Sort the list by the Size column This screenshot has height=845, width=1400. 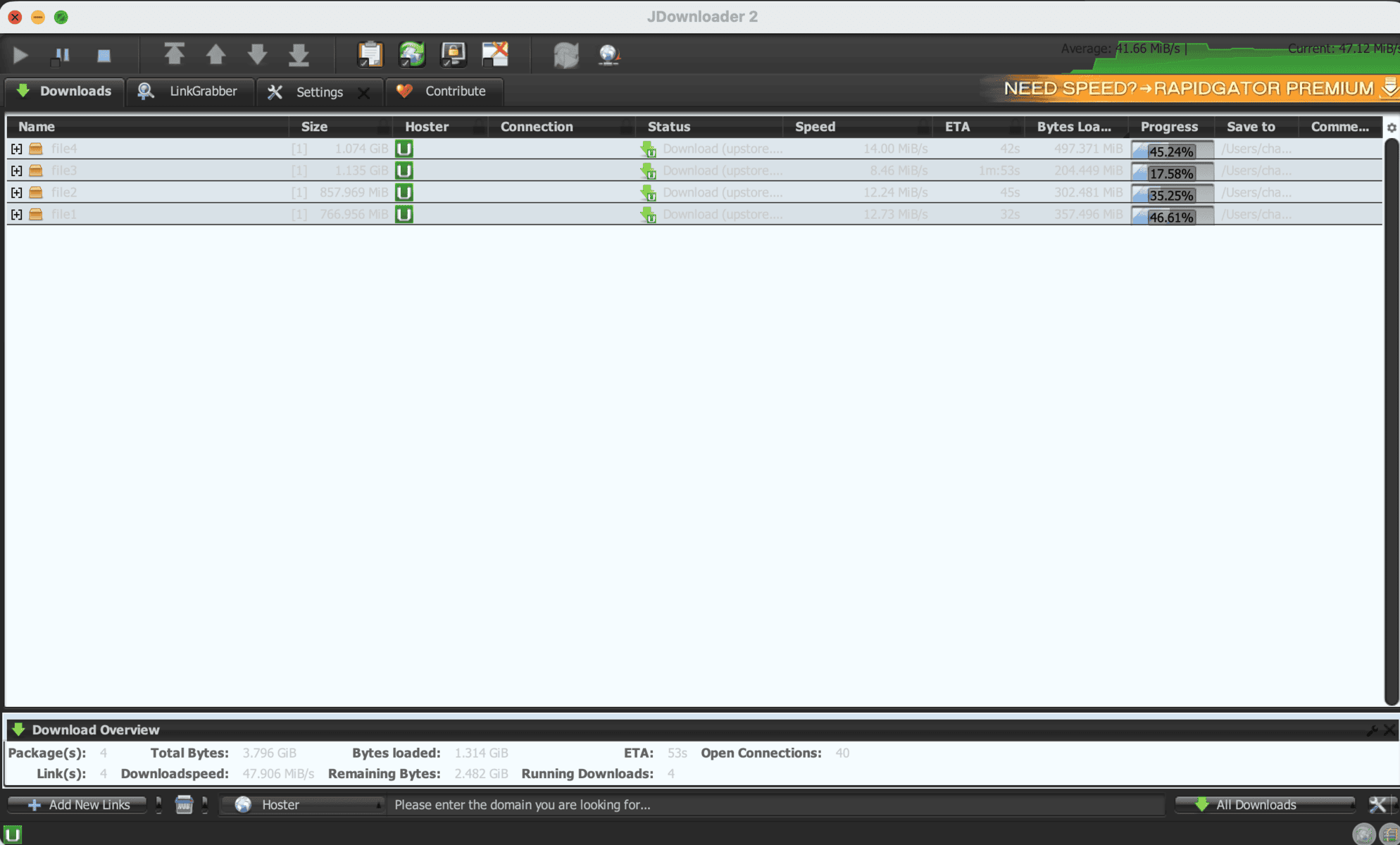click(x=341, y=127)
